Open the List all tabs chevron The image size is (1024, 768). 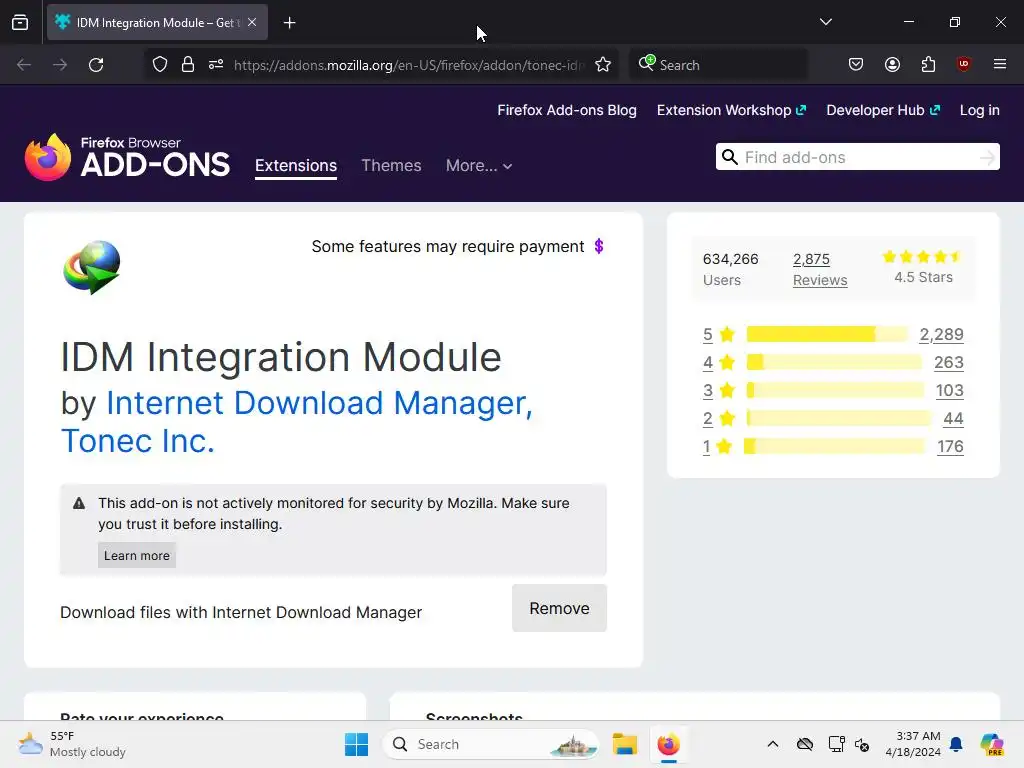[825, 22]
